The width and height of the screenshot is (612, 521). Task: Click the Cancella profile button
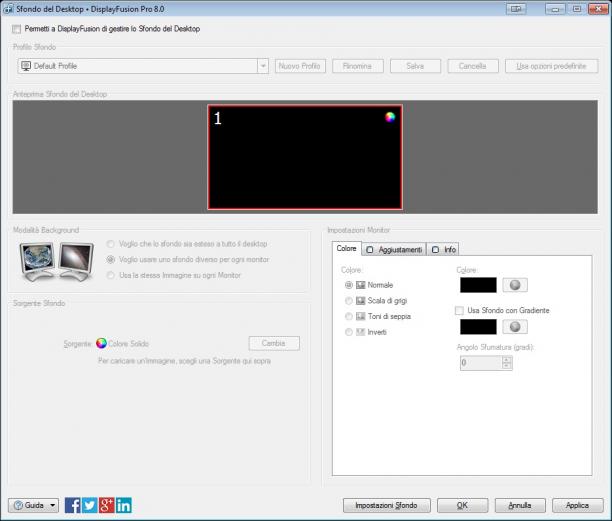pos(473,66)
